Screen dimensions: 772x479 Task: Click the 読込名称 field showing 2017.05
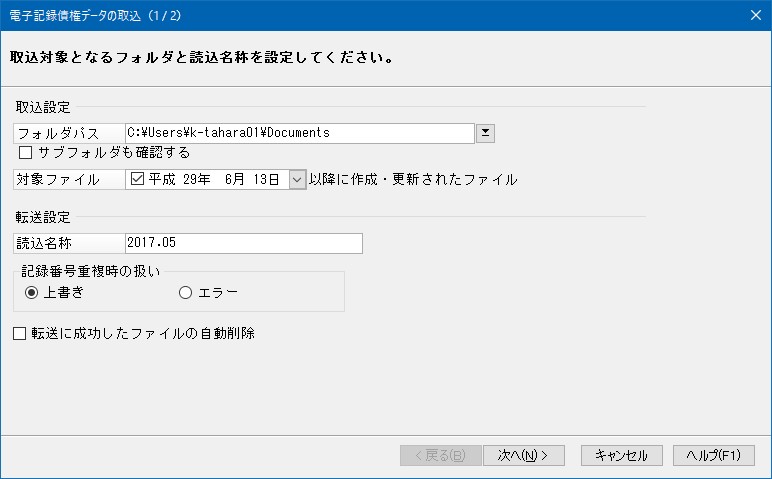point(242,243)
